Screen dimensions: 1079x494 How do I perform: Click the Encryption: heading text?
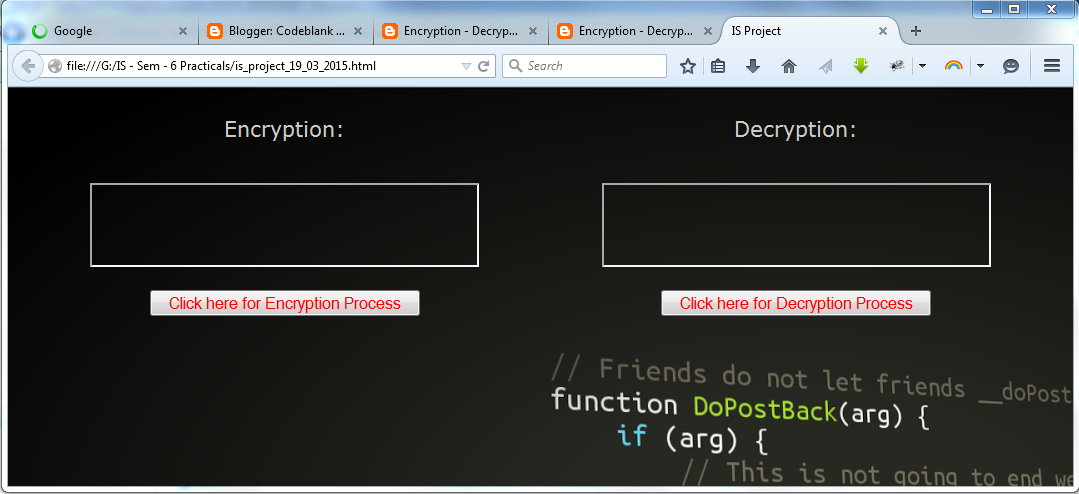pyautogui.click(x=284, y=130)
